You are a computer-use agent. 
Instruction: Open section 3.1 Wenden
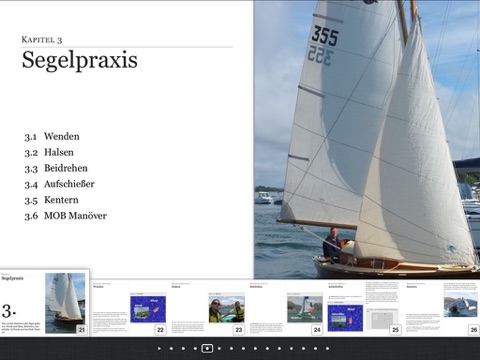click(x=52, y=137)
